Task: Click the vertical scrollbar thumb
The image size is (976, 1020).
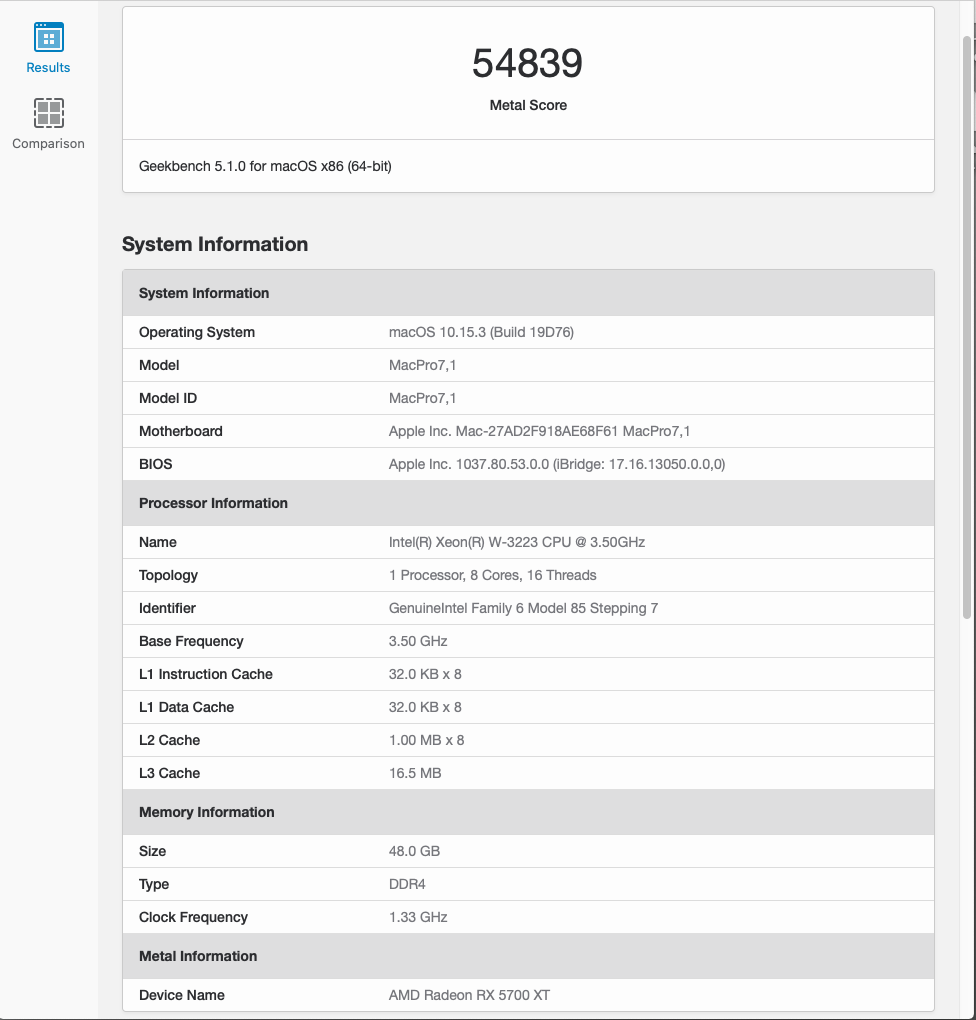Action: (967, 327)
